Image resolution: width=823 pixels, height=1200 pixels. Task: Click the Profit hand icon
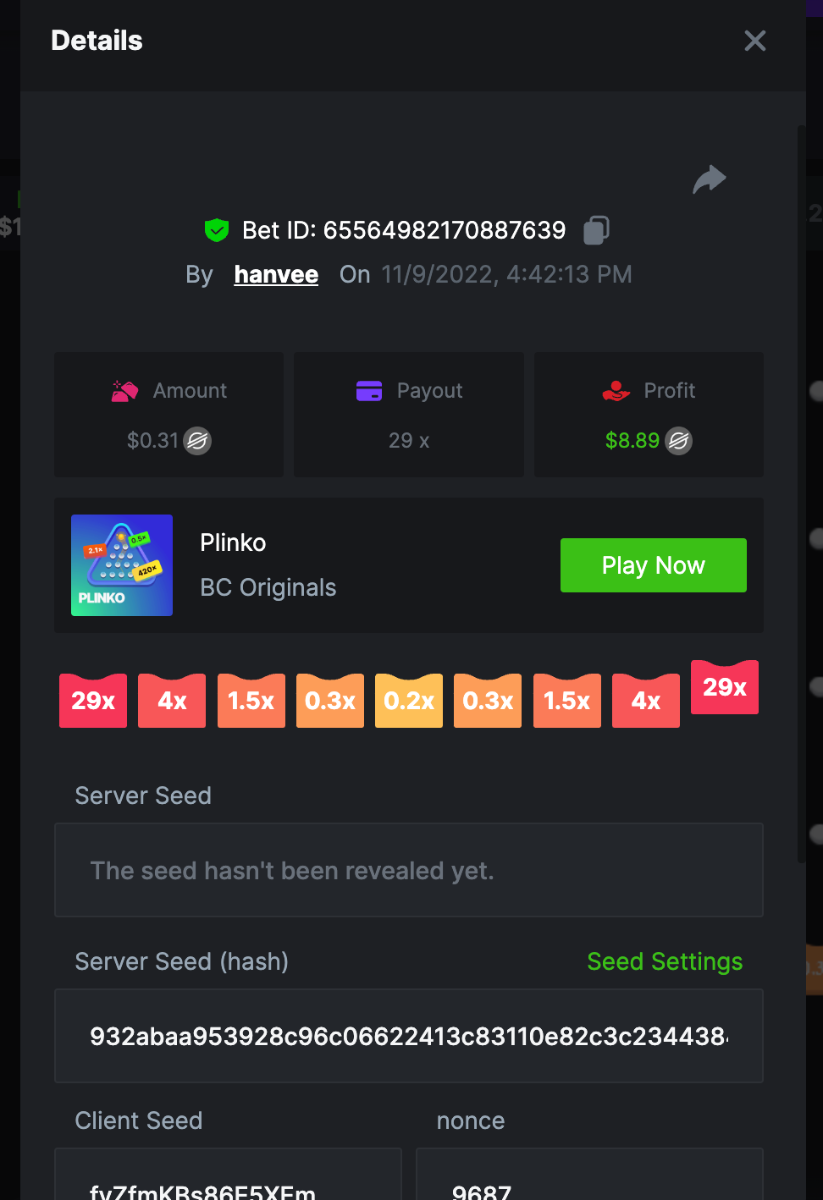tap(617, 391)
